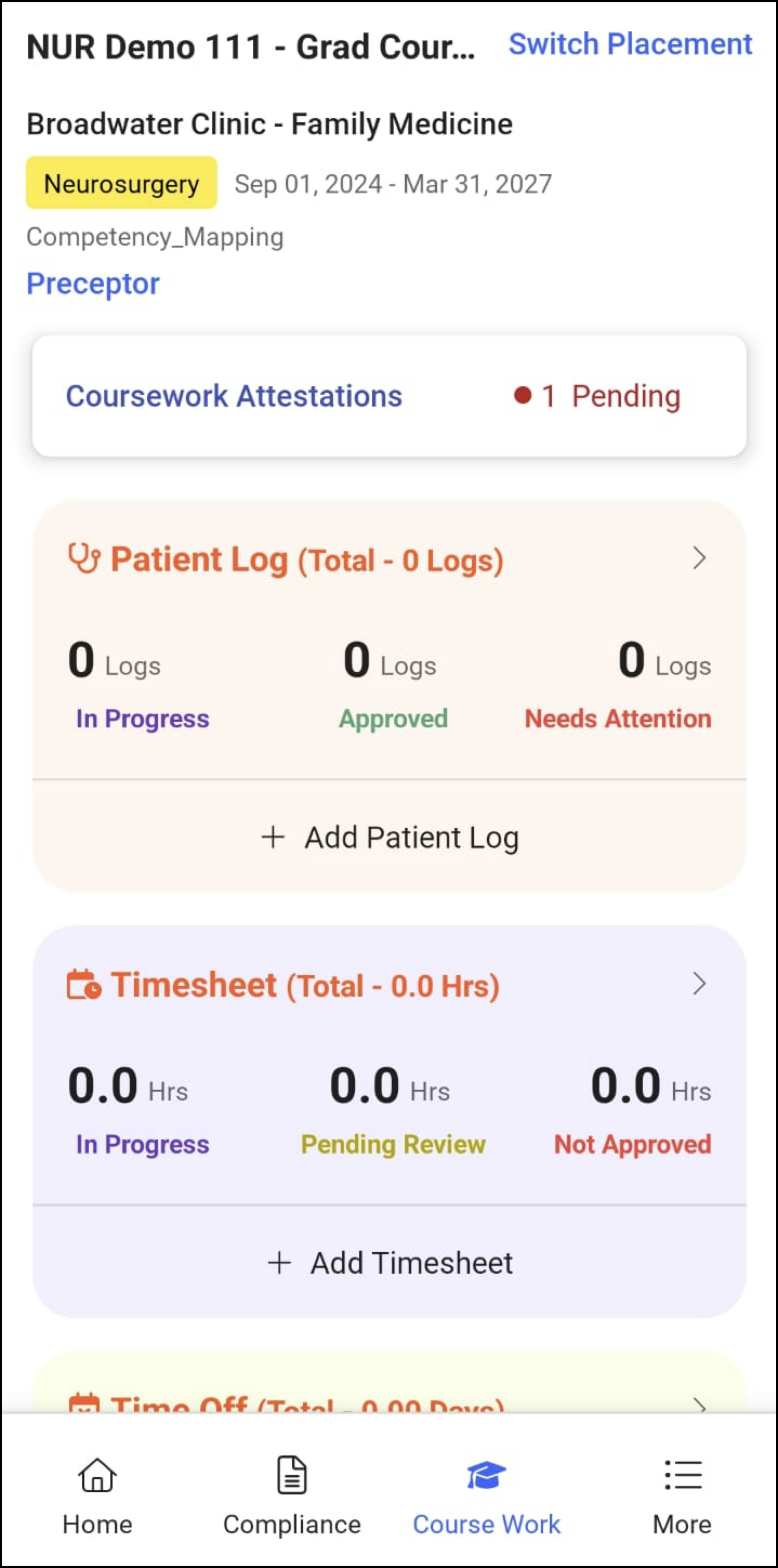
Task: View Pending Review timesheet hours
Action: 393,1144
